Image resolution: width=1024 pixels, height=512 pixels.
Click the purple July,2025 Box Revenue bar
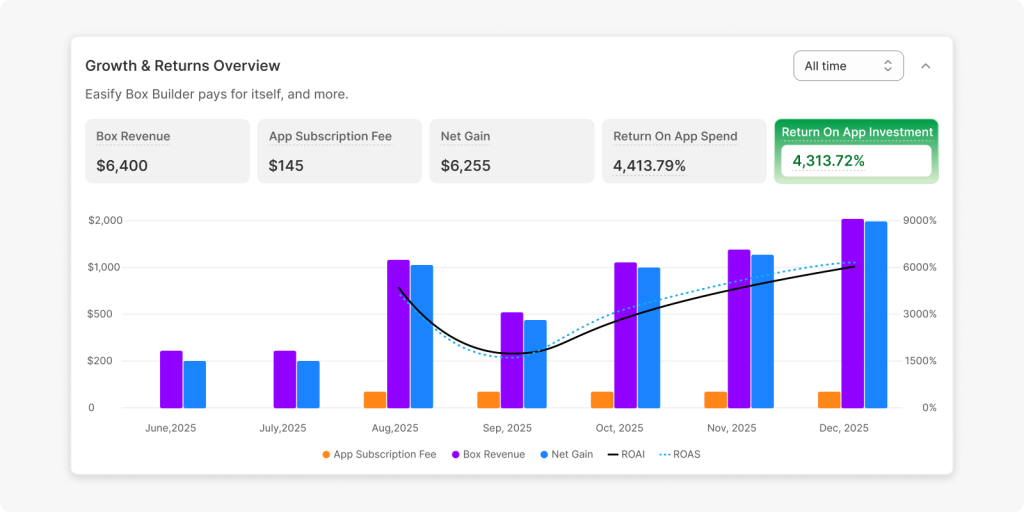[x=285, y=379]
